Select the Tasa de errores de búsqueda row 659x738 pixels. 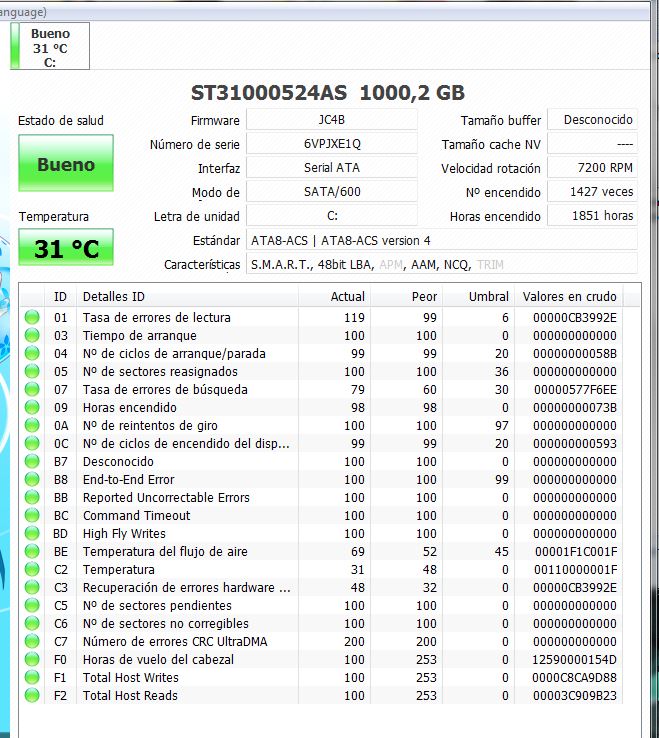coord(321,389)
